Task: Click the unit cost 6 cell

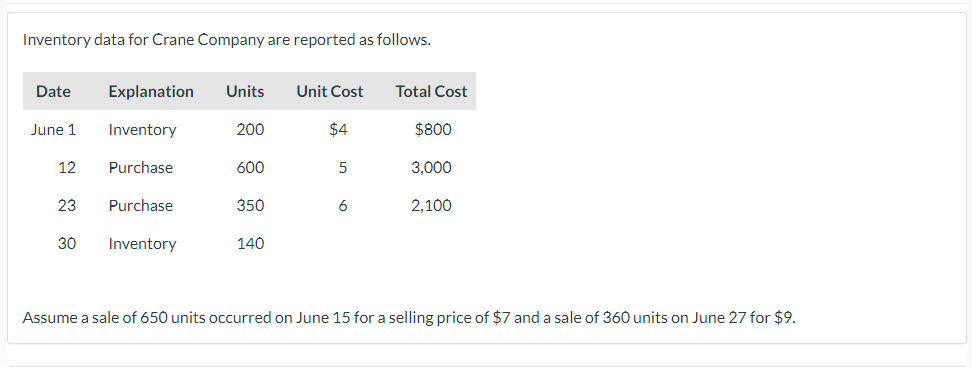Action: [343, 206]
